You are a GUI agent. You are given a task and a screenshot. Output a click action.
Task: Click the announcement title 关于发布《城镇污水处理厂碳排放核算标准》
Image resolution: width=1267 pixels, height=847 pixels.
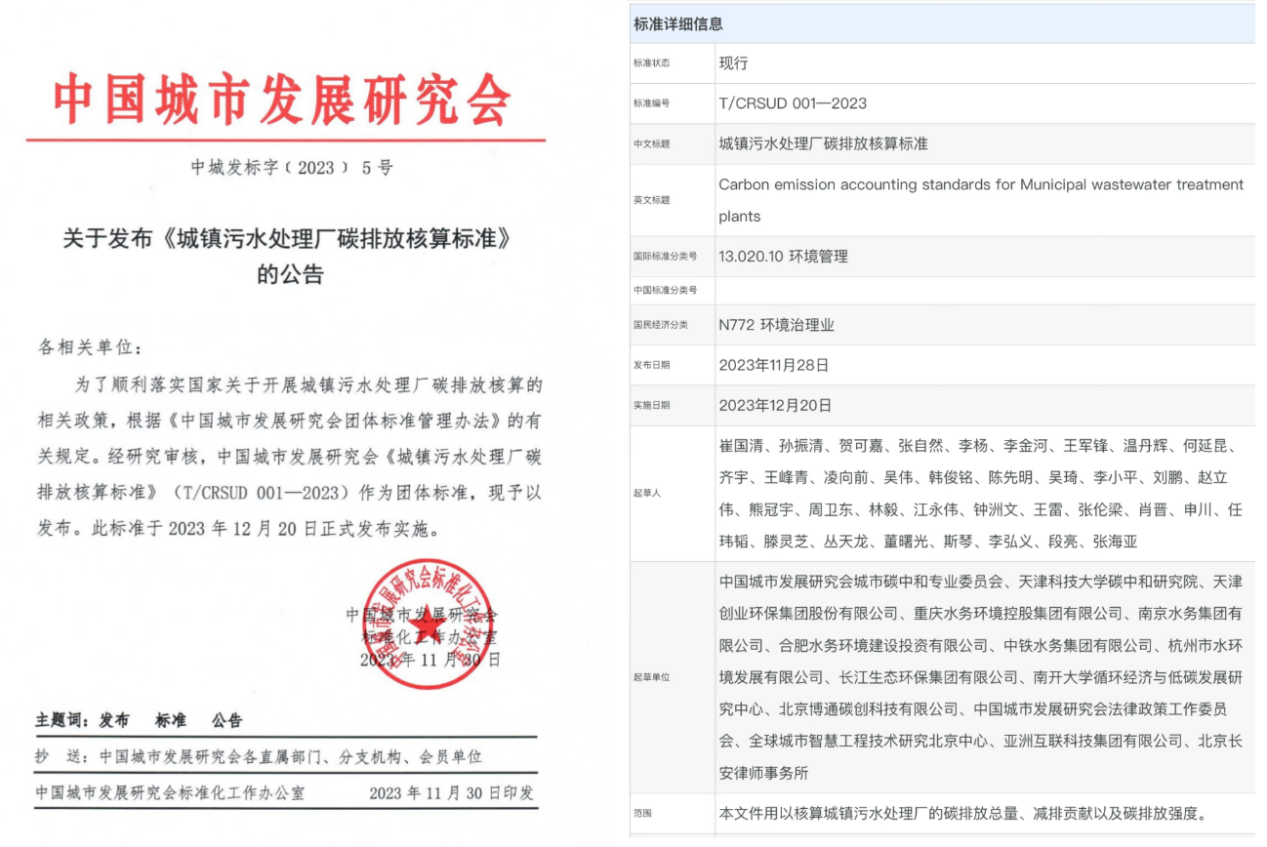coord(290,239)
